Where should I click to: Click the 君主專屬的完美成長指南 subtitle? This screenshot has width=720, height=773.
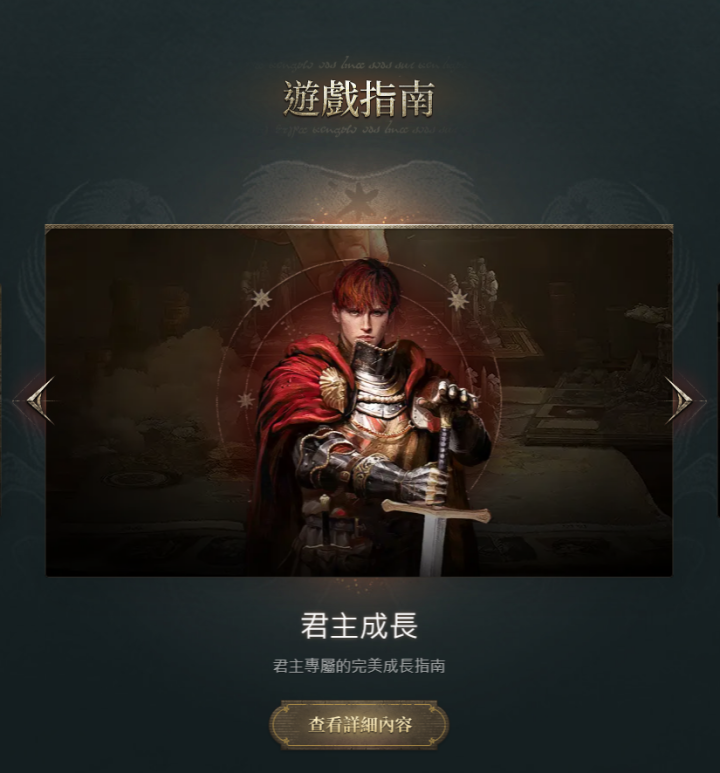click(x=359, y=666)
